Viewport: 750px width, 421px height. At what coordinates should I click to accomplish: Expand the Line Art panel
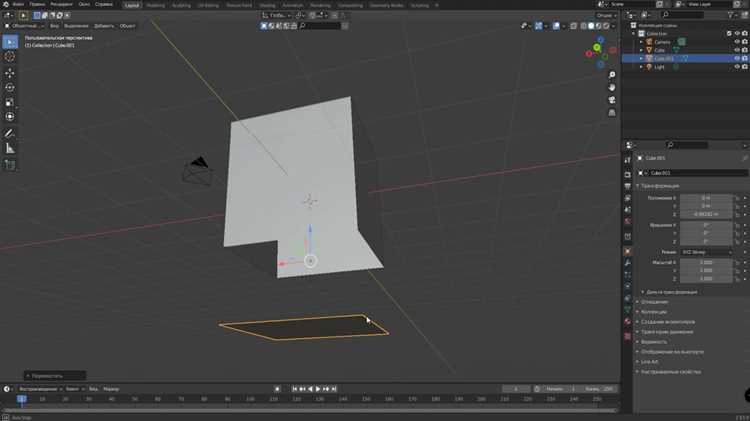coord(649,362)
